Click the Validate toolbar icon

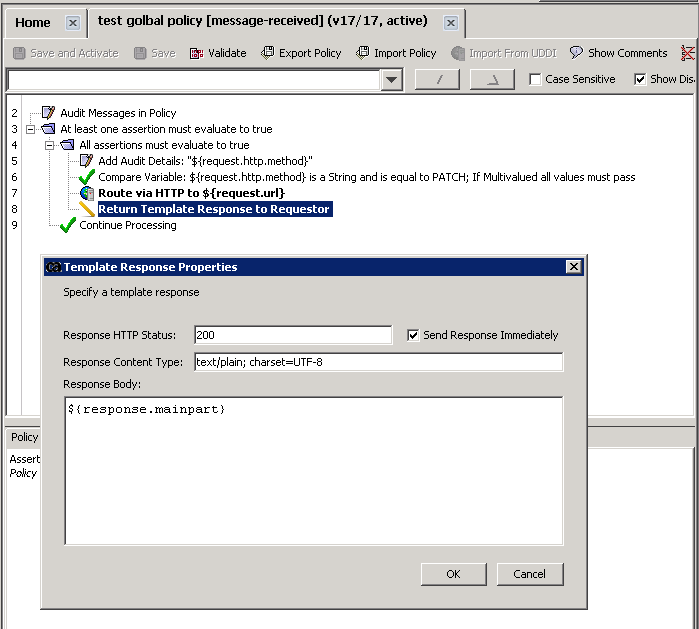196,53
